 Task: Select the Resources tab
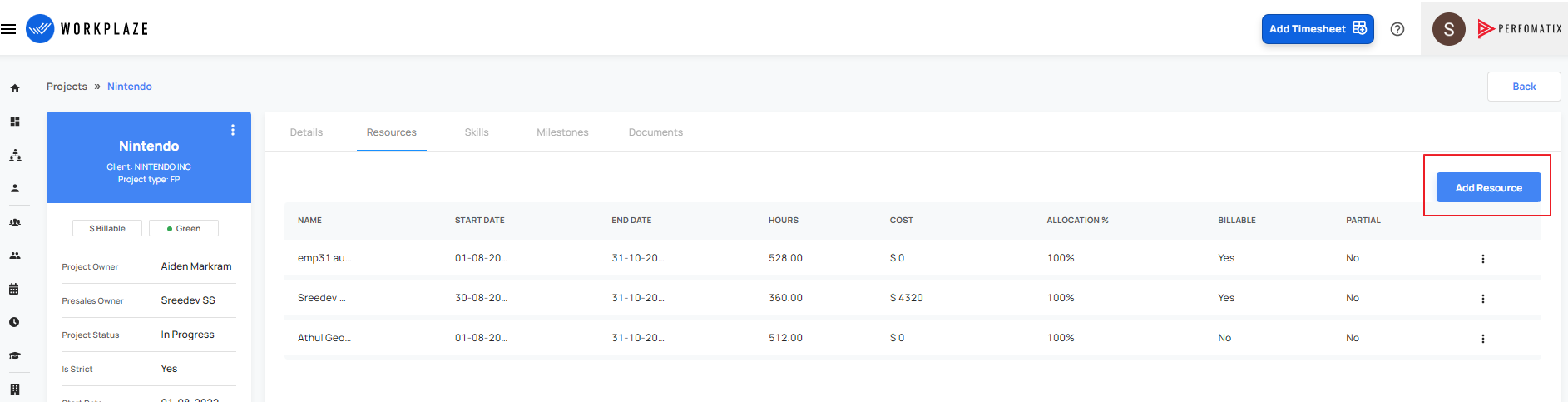[392, 132]
